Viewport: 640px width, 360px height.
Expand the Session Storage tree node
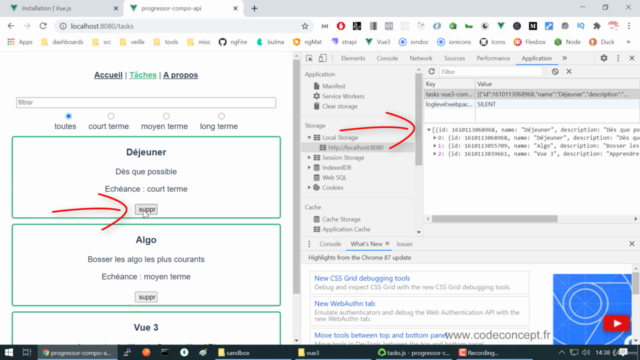[x=309, y=158]
